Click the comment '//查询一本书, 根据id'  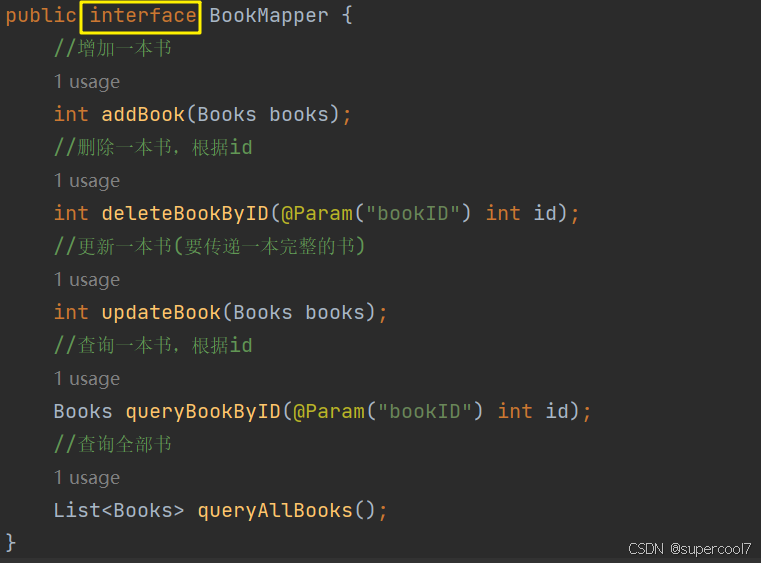pos(153,346)
